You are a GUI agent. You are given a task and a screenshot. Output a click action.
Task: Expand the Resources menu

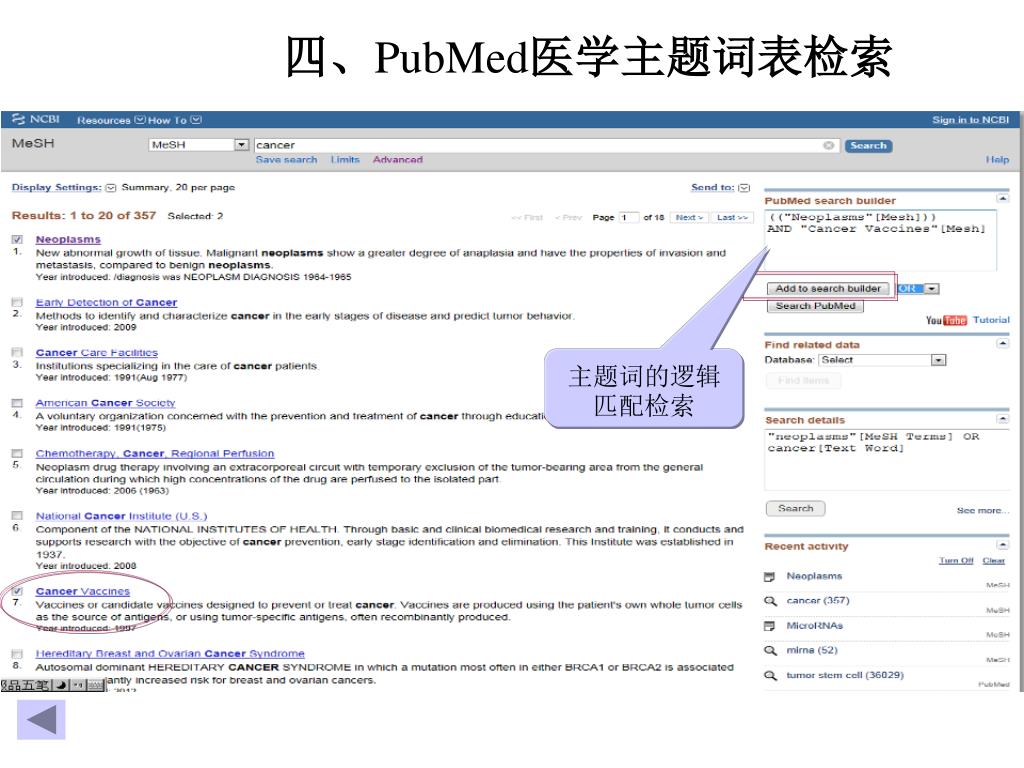(x=110, y=120)
